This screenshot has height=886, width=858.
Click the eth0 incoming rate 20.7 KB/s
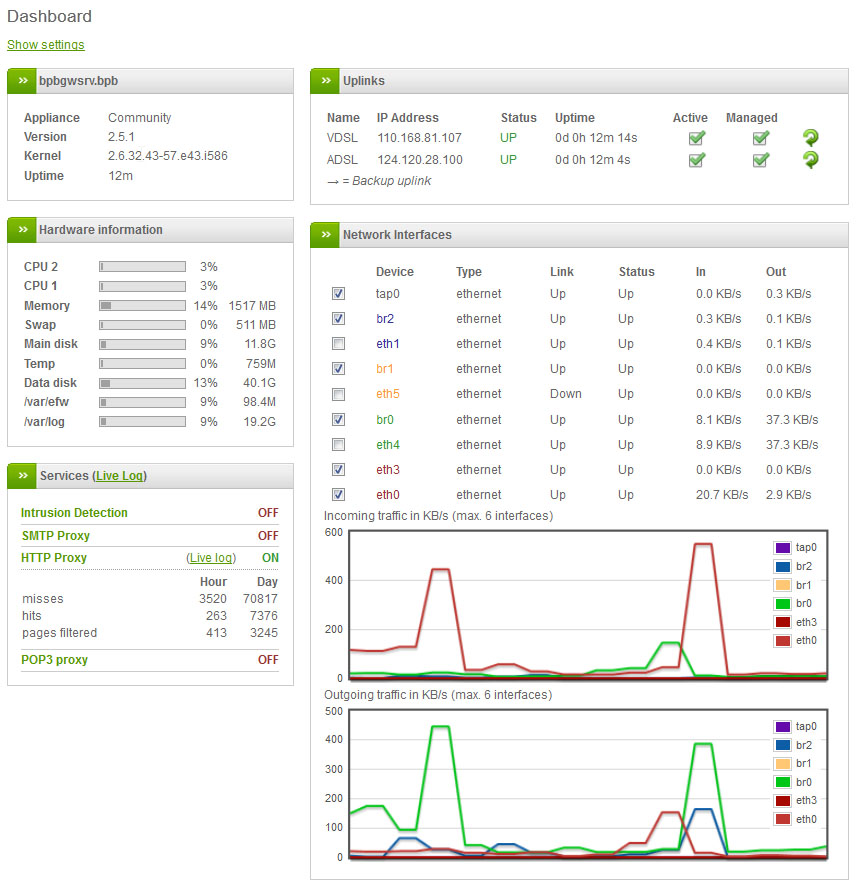pyautogui.click(x=722, y=494)
